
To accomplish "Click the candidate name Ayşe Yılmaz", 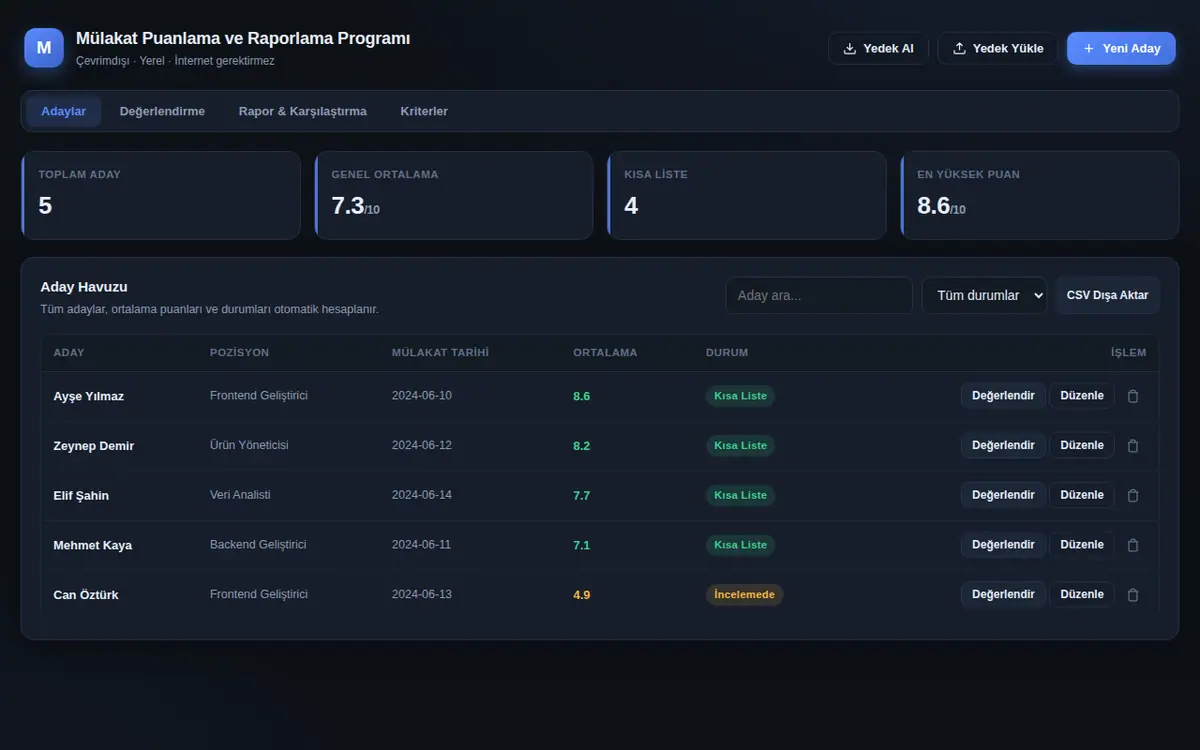I will 89,396.
